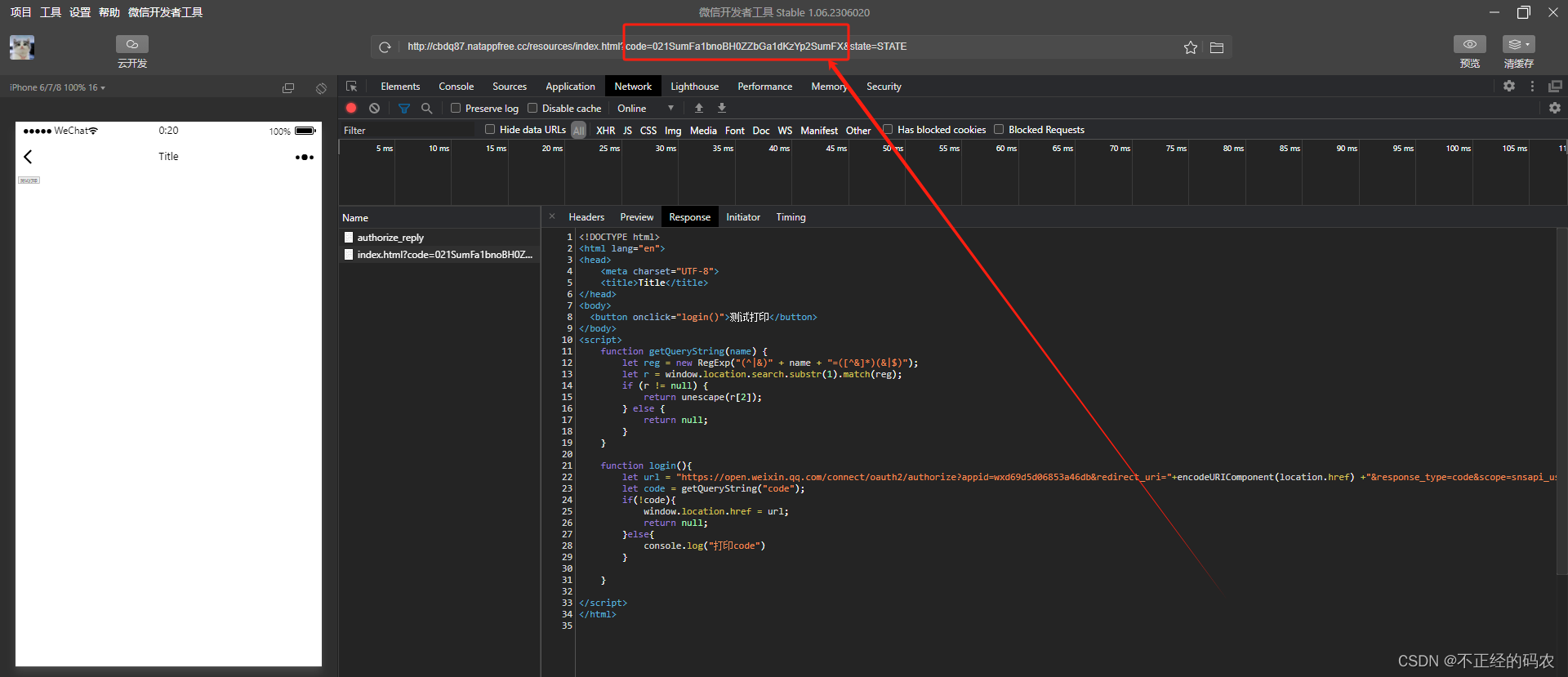1568x677 pixels.
Task: Open the 云开发 cloud development icon
Action: 131,44
